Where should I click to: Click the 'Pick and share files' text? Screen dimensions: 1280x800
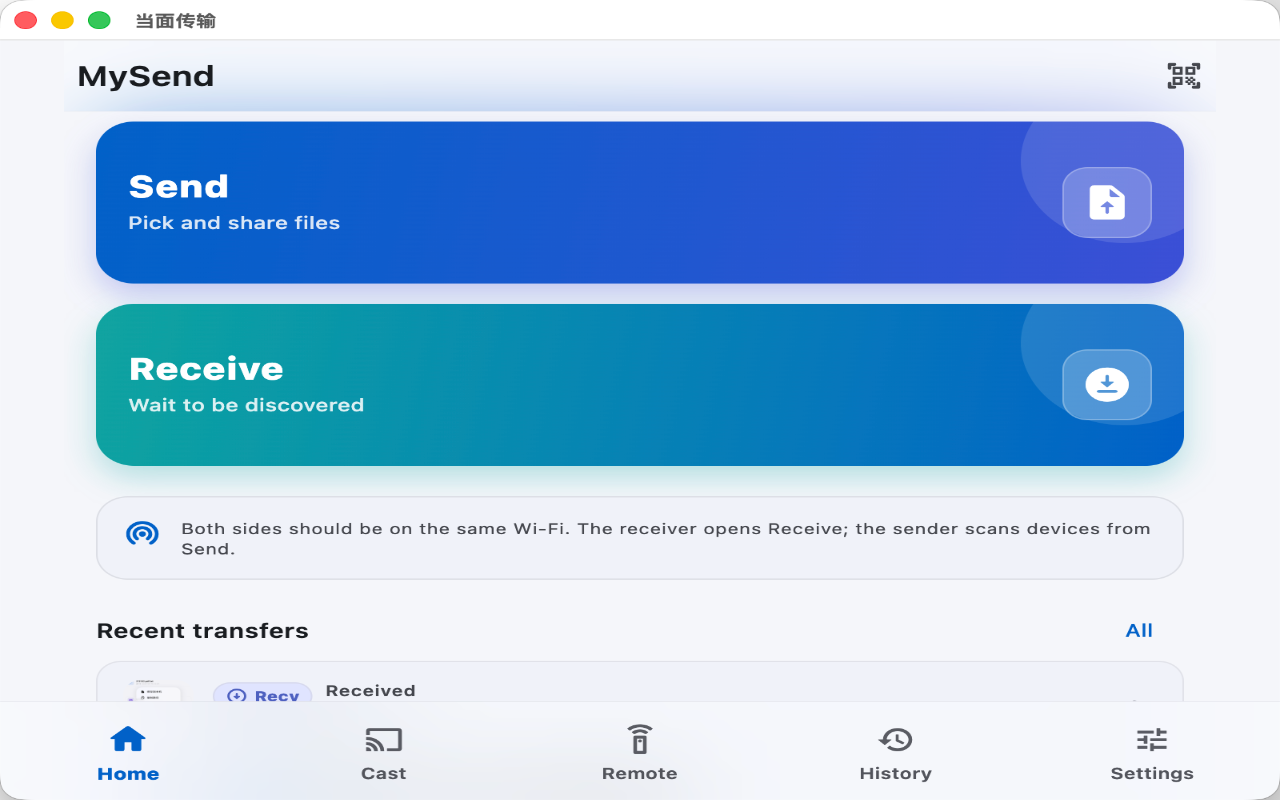tap(234, 223)
